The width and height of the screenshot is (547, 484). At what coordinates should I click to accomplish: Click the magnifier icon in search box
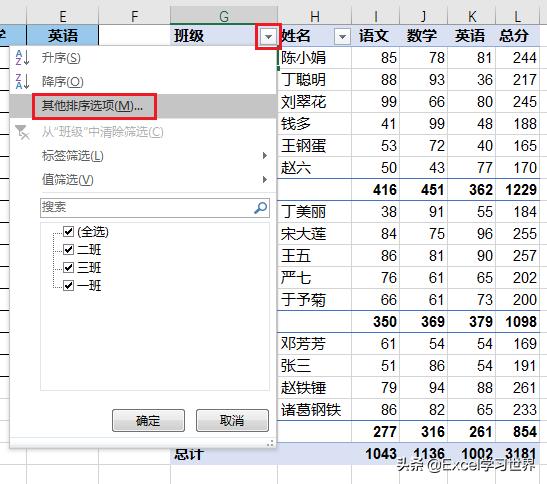261,208
